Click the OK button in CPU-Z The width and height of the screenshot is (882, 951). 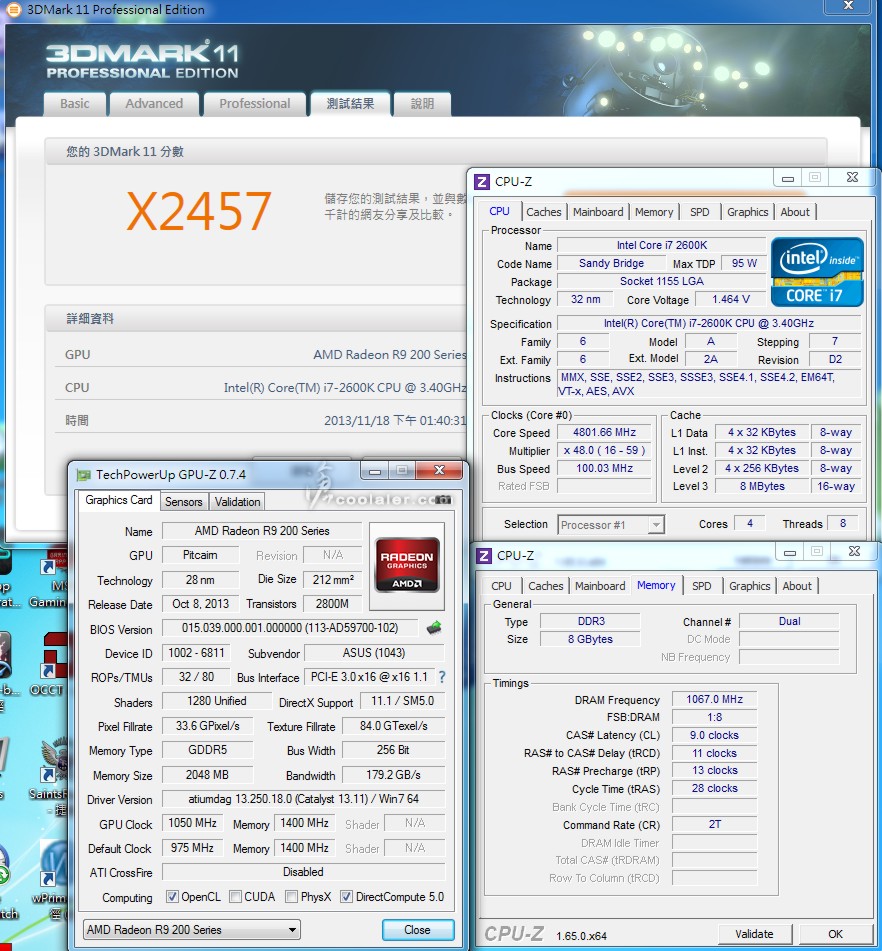click(x=835, y=934)
